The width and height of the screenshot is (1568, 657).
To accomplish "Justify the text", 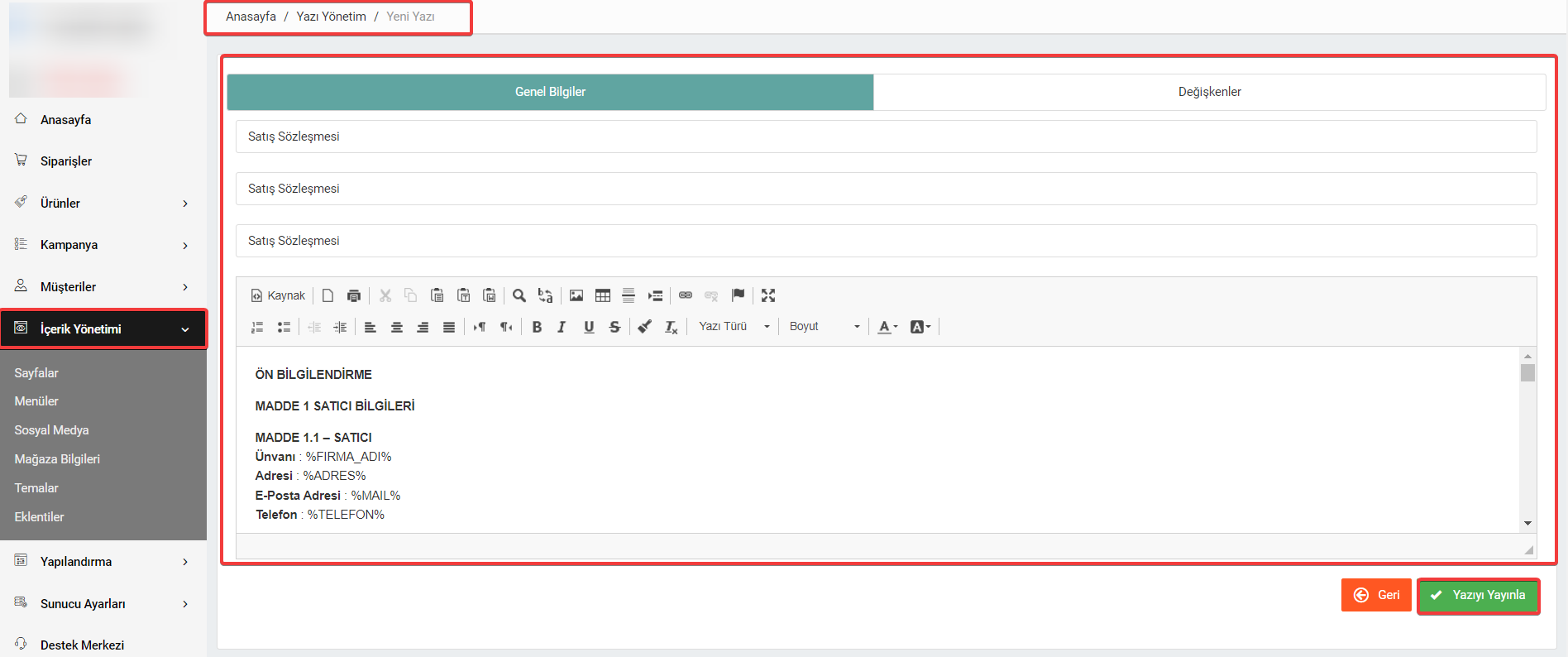I will tap(449, 327).
